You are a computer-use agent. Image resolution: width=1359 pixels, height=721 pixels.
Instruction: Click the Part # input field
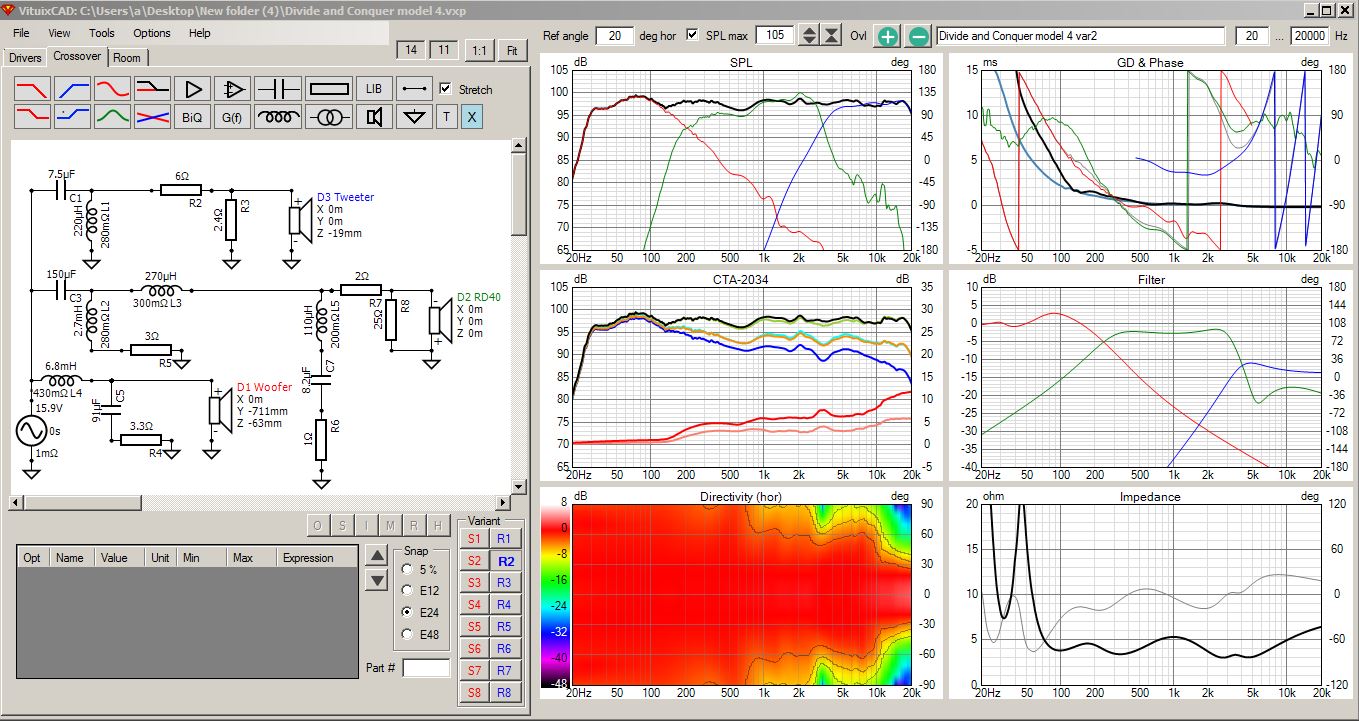click(x=427, y=667)
